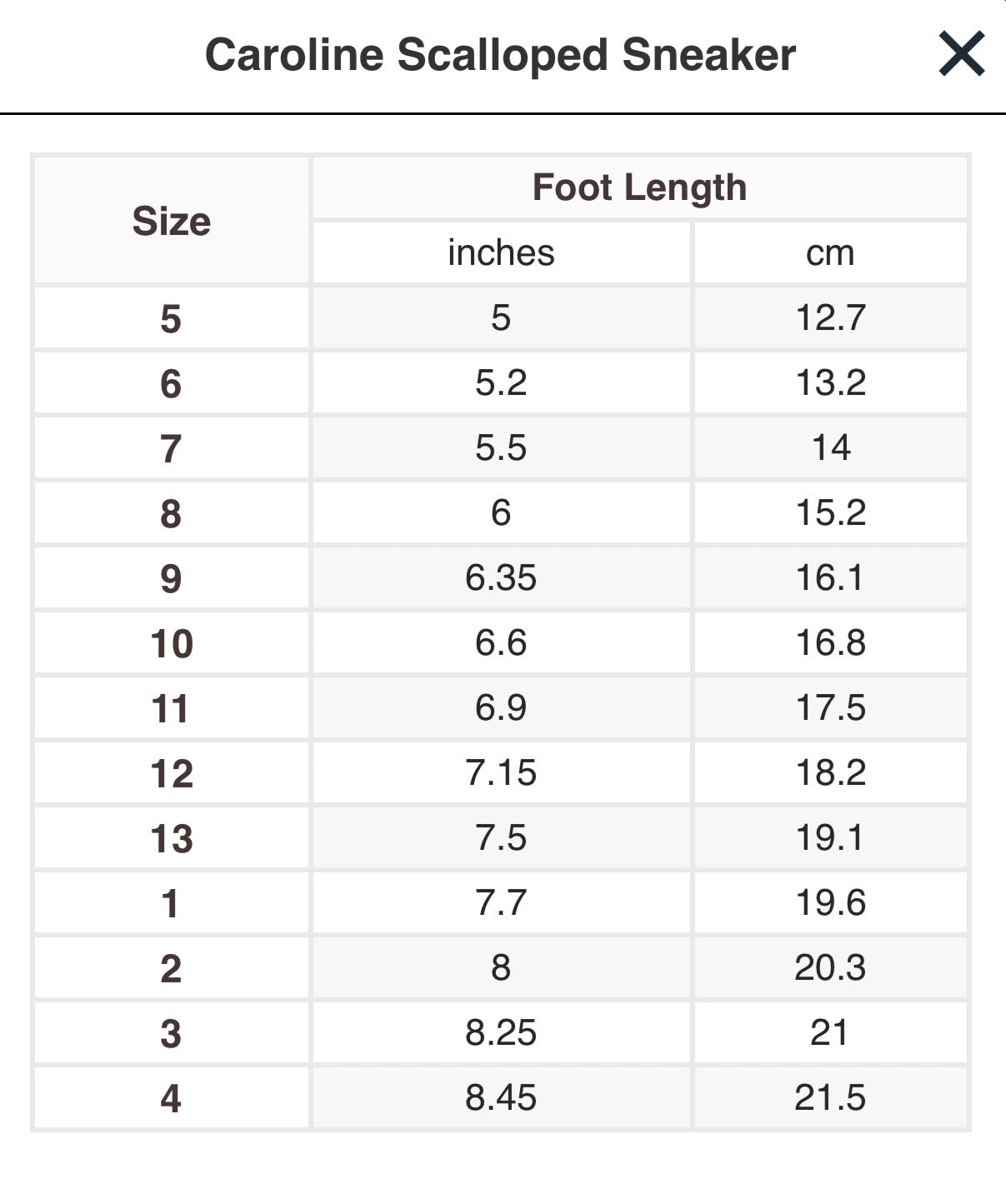
Task: Click the 6.35 inches value
Action: pos(501,577)
